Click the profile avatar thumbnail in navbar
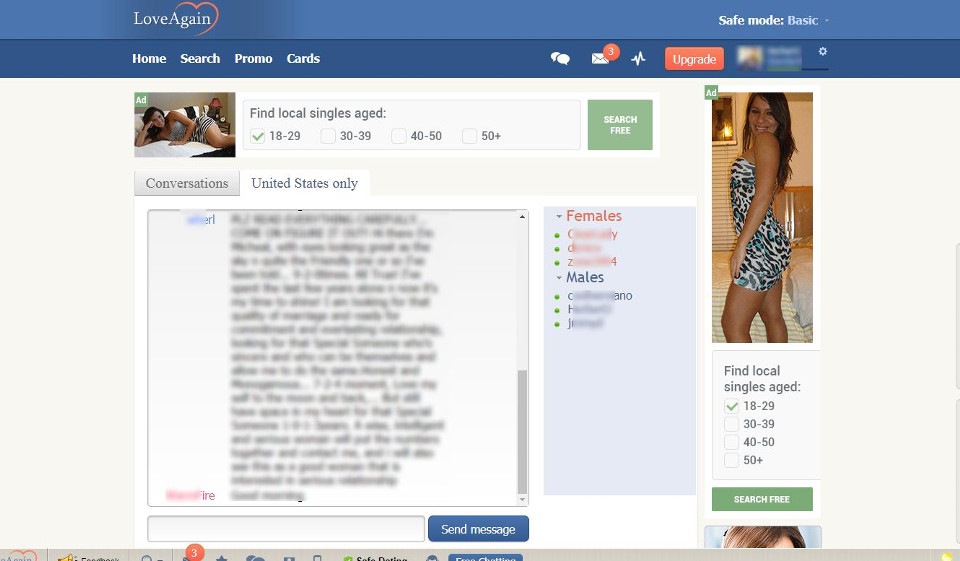The height and width of the screenshot is (561, 960). (x=751, y=58)
